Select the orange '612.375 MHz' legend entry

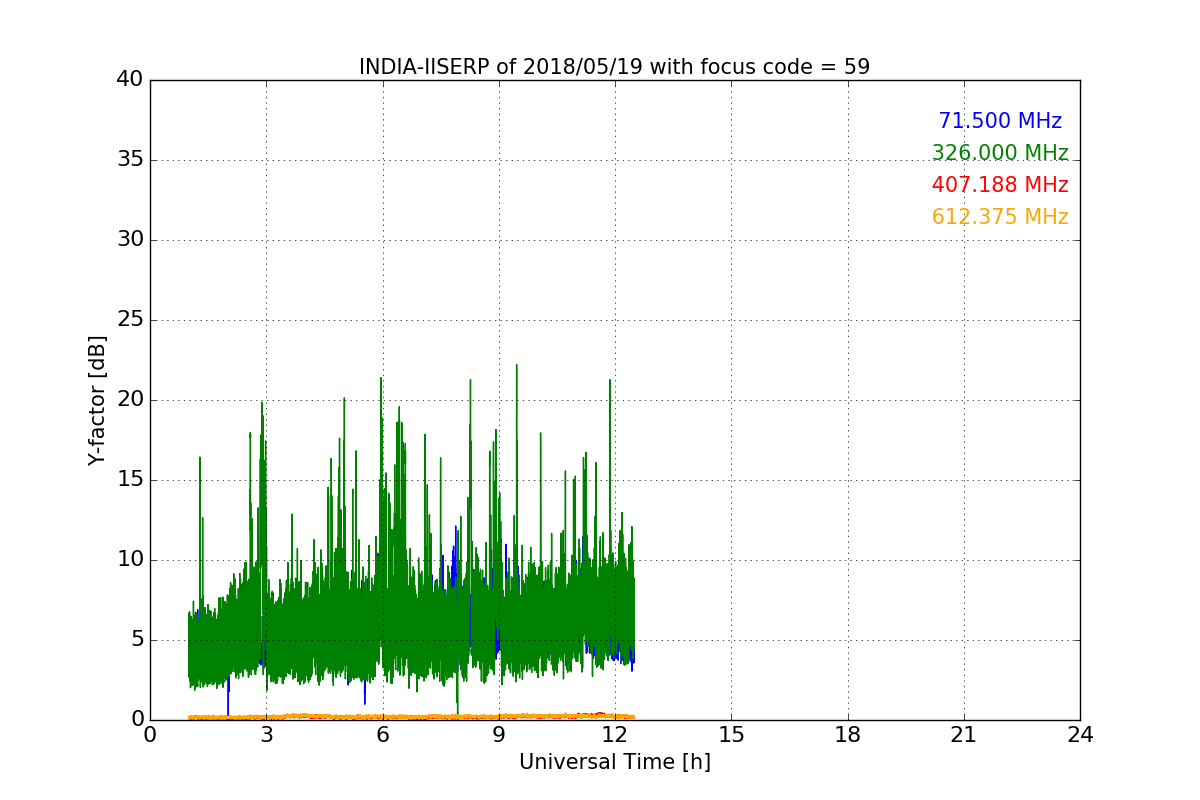point(1000,218)
